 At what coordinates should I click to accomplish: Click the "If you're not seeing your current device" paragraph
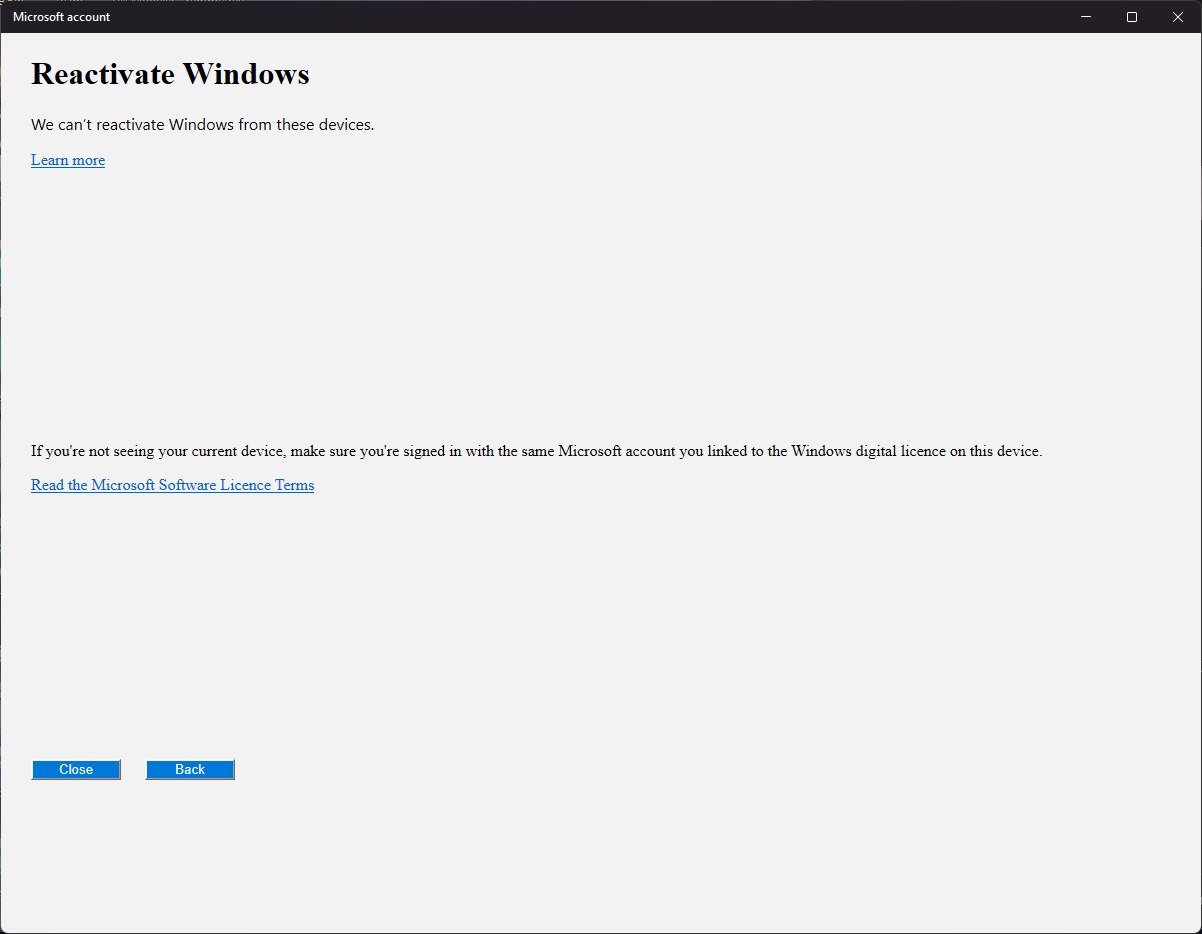[537, 451]
